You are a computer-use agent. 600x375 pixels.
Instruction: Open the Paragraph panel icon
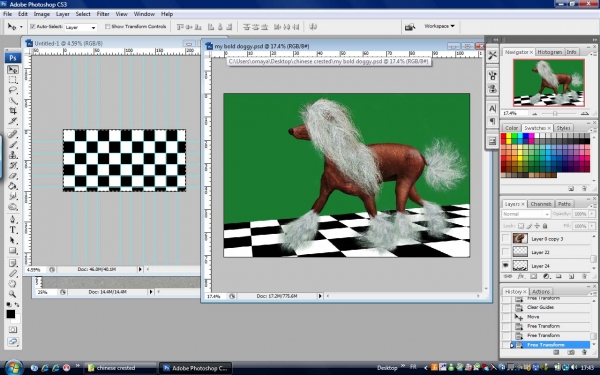pos(492,121)
